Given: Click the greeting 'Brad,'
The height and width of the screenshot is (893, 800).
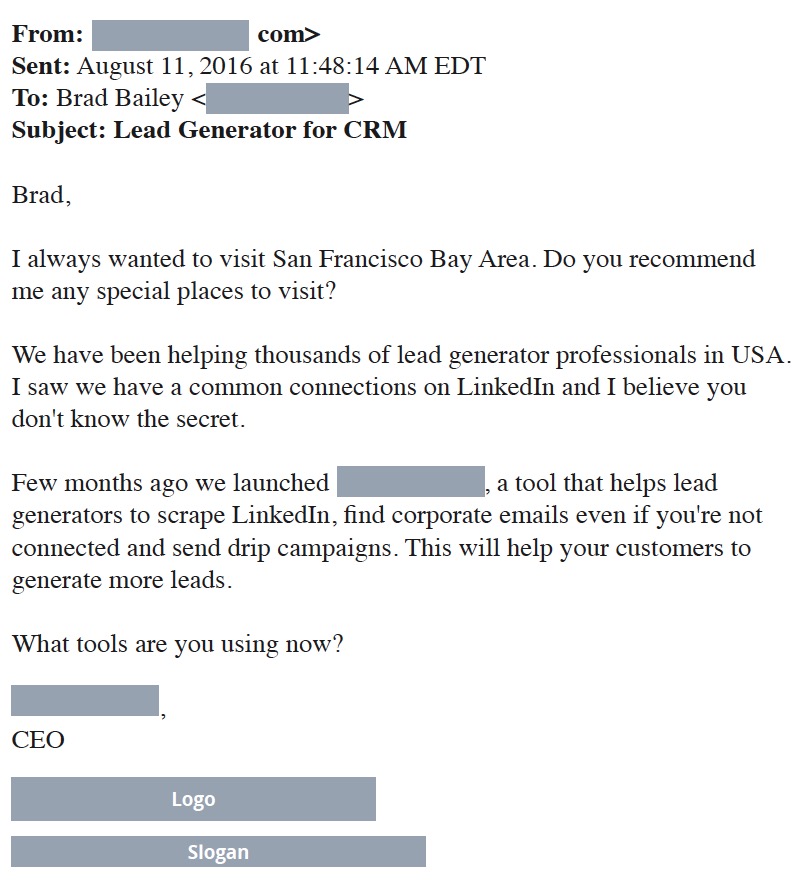Looking at the screenshot, I should (42, 195).
